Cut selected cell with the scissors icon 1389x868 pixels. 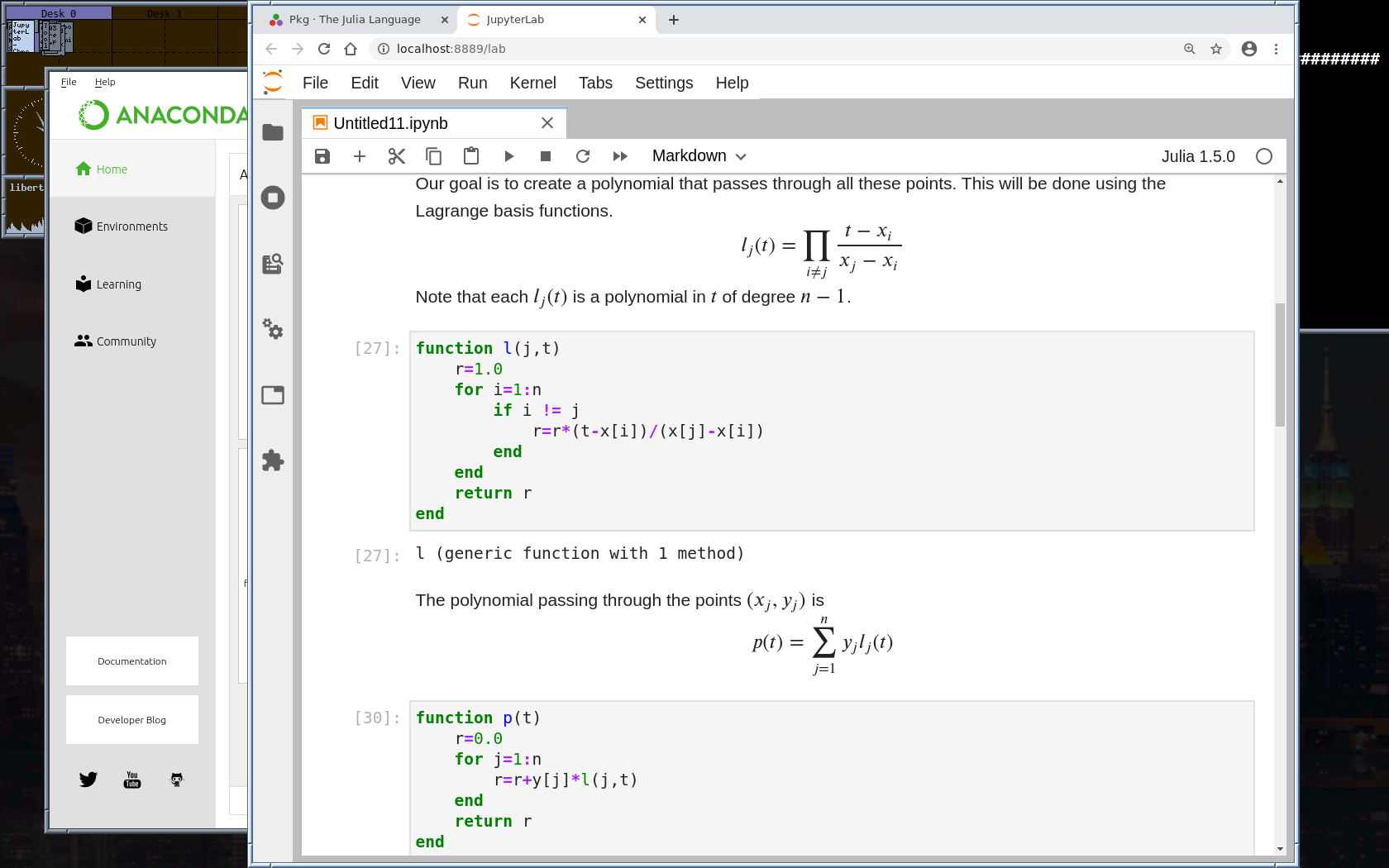click(397, 156)
